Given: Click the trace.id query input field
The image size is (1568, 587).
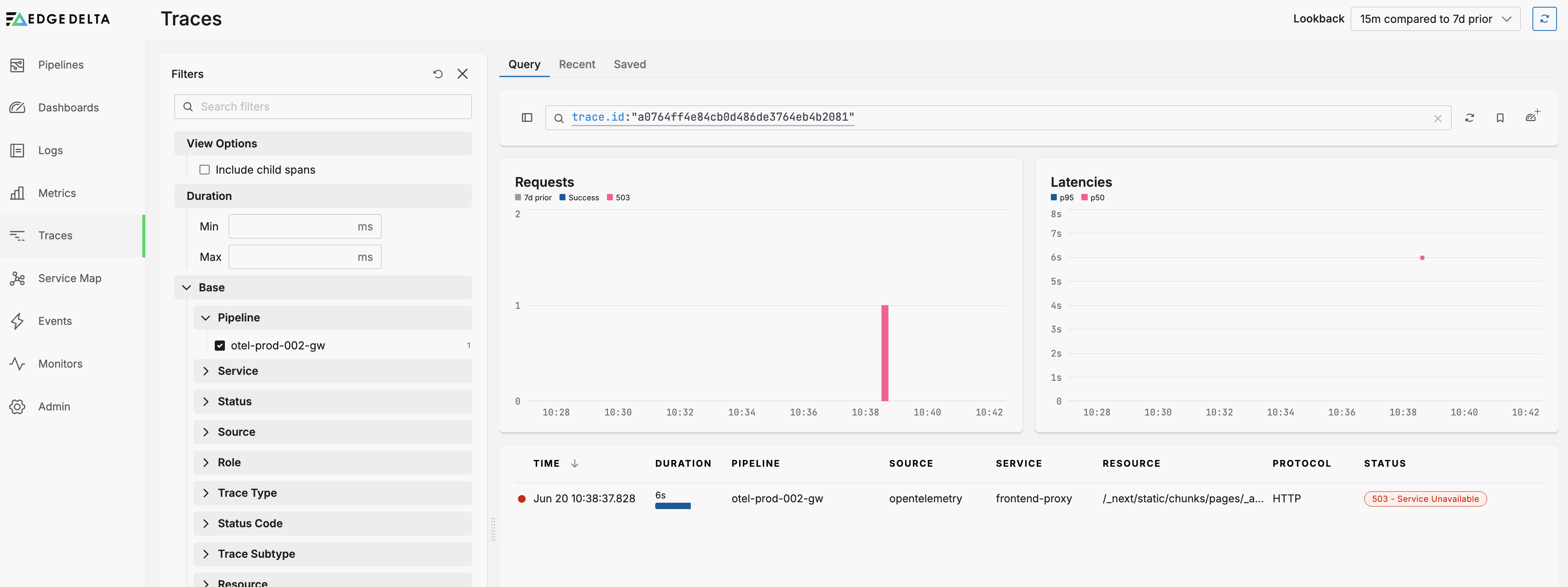Looking at the screenshot, I should (x=998, y=117).
